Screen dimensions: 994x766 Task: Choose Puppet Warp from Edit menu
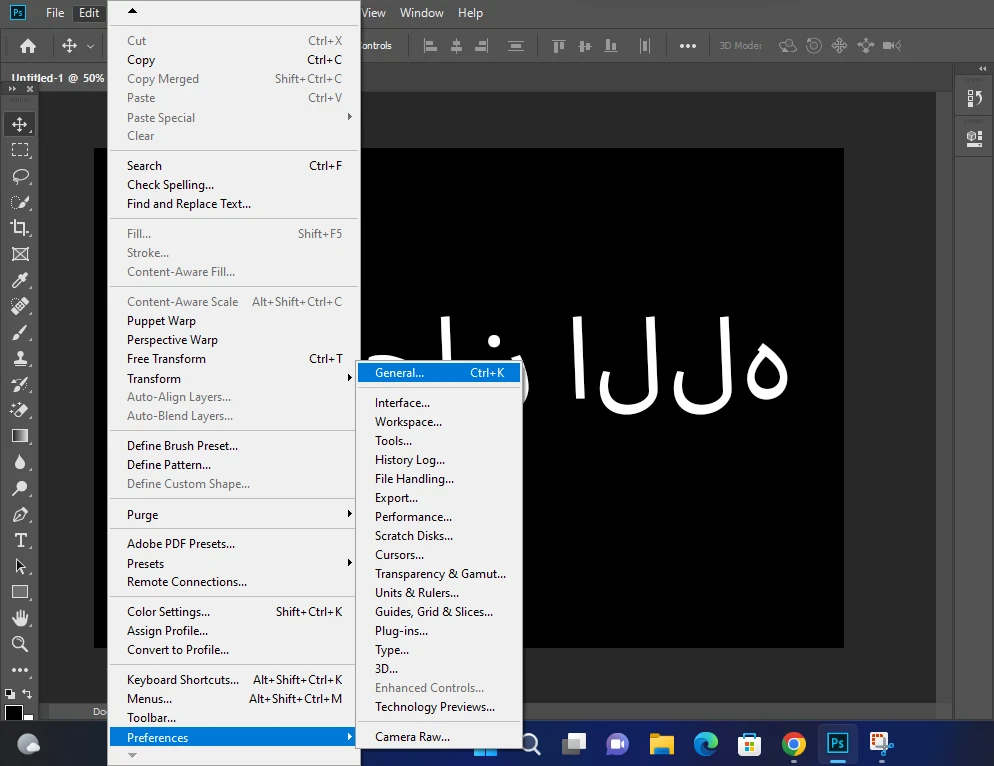click(233, 321)
